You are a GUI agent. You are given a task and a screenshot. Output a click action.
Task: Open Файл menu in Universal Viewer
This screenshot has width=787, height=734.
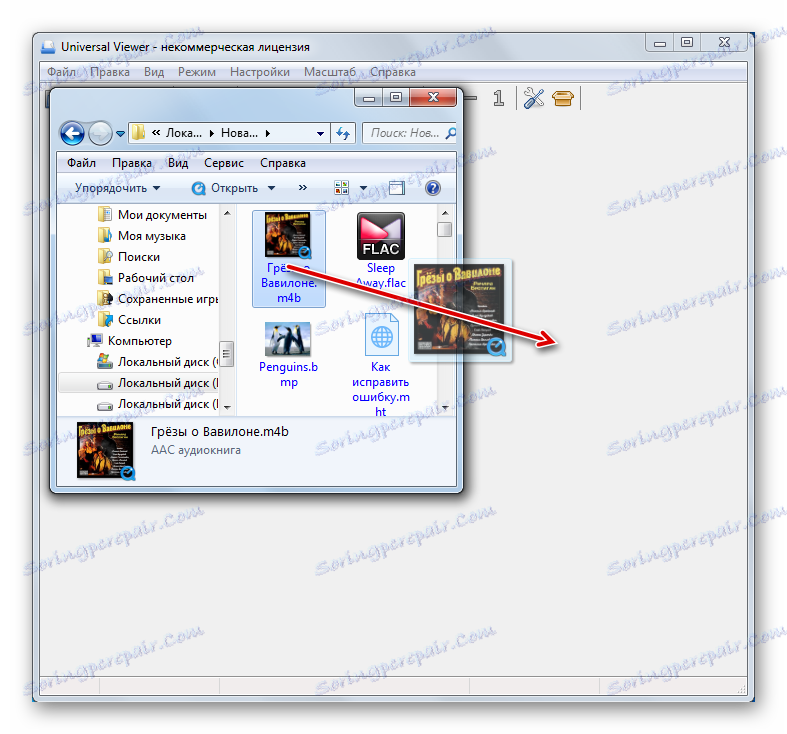[61, 72]
